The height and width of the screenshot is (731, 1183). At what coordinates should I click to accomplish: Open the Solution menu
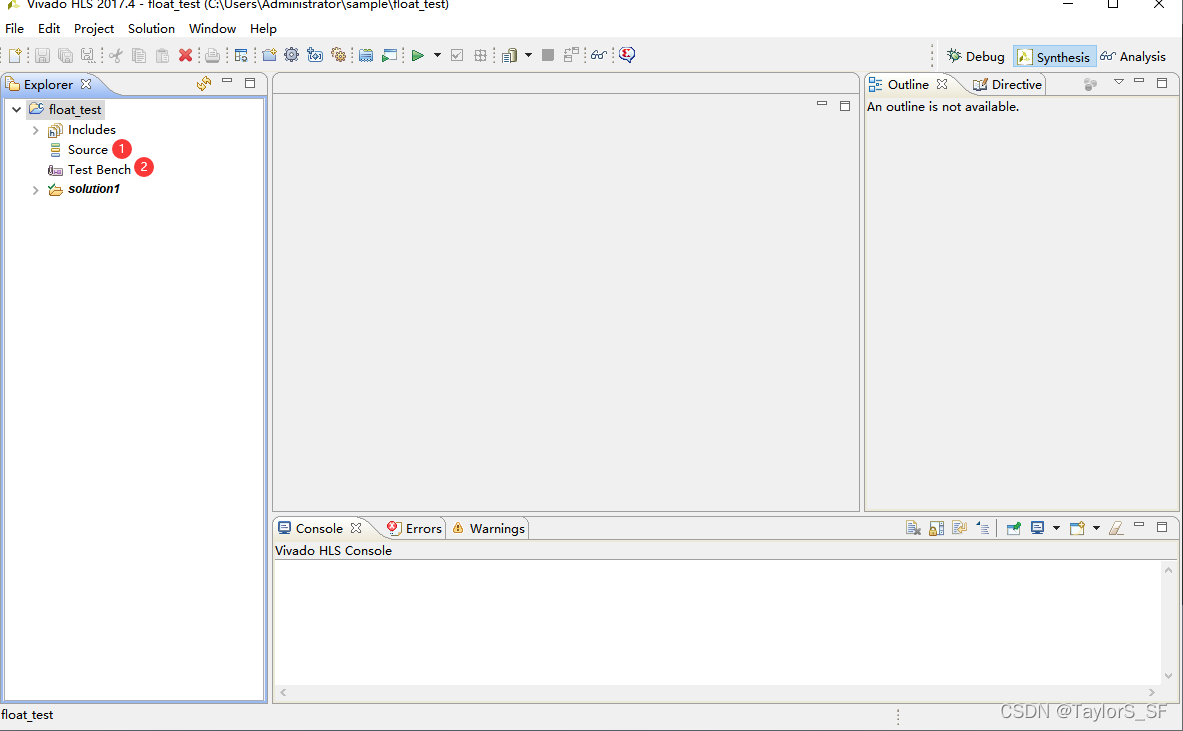pos(151,29)
